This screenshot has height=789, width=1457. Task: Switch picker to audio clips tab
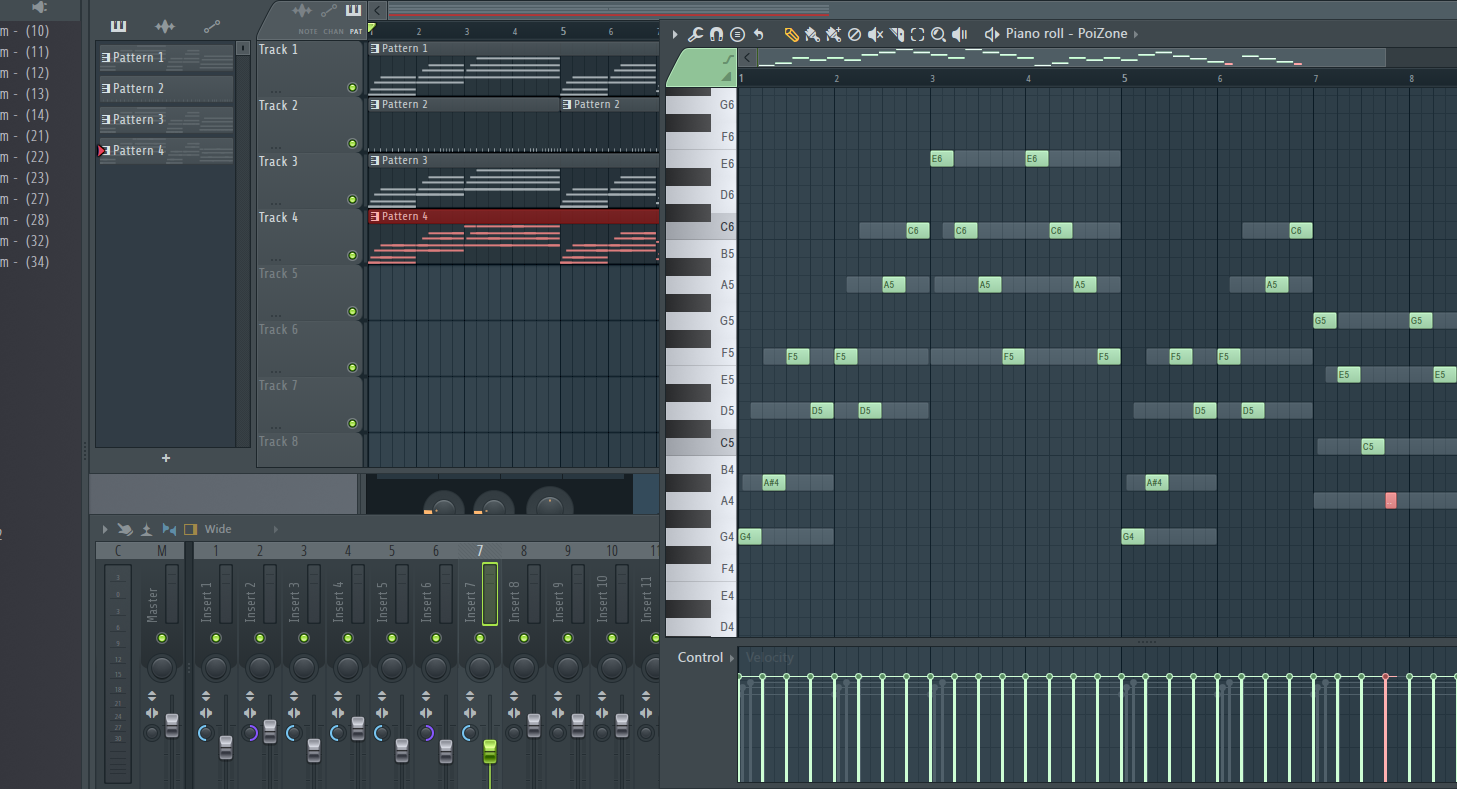click(x=165, y=26)
